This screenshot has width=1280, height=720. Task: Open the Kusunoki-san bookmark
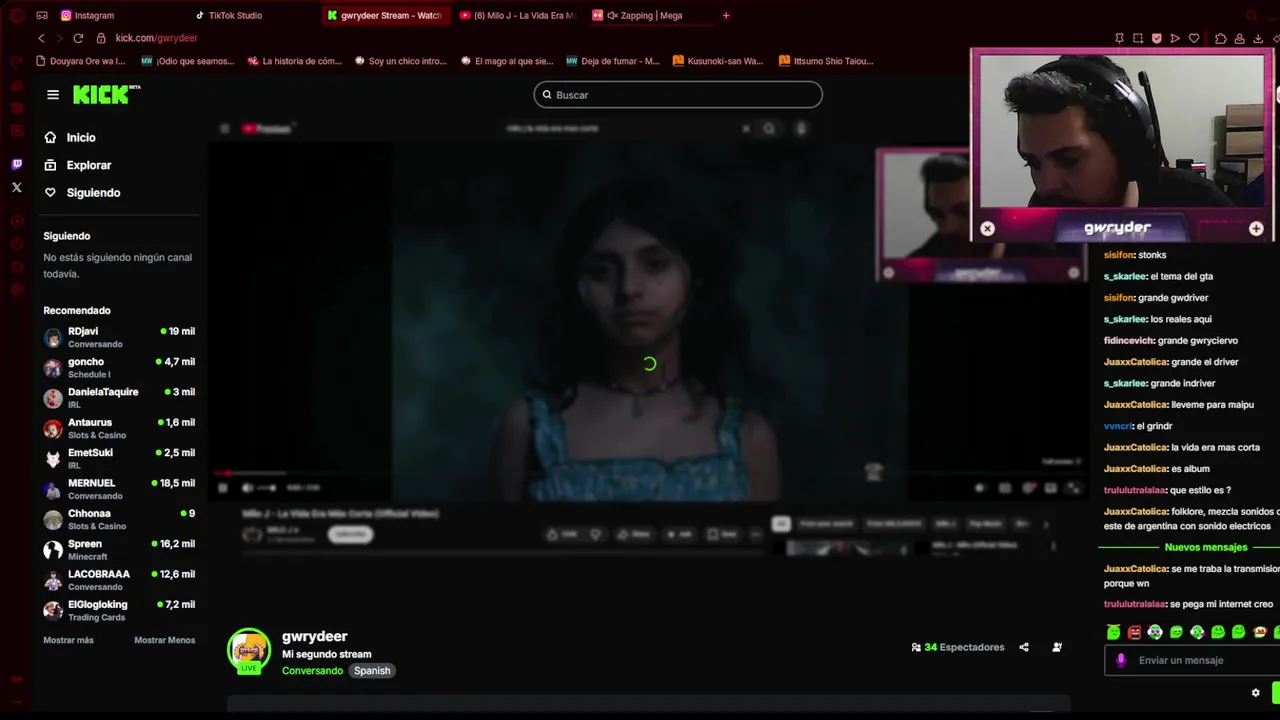point(718,61)
